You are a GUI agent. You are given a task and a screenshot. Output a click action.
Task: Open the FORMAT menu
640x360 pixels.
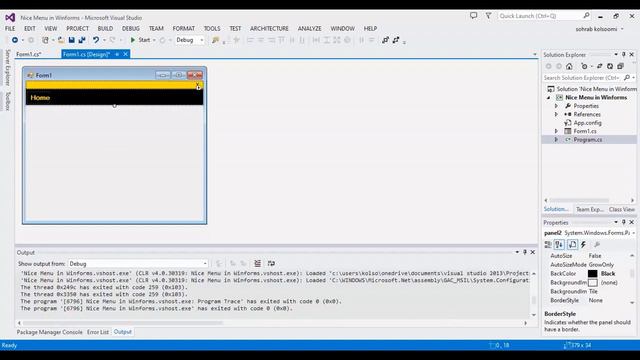pos(184,29)
